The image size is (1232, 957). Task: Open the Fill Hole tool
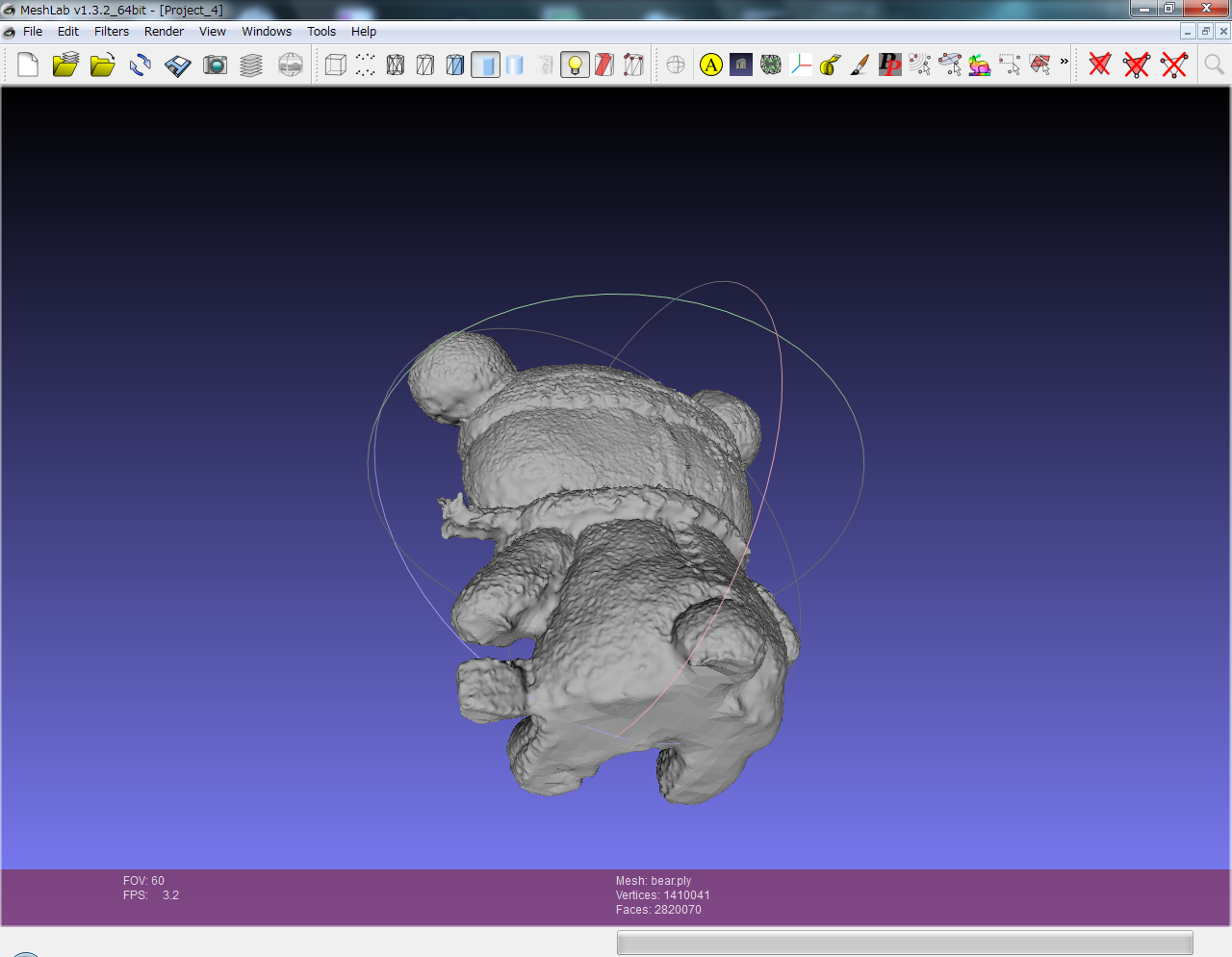coord(771,65)
